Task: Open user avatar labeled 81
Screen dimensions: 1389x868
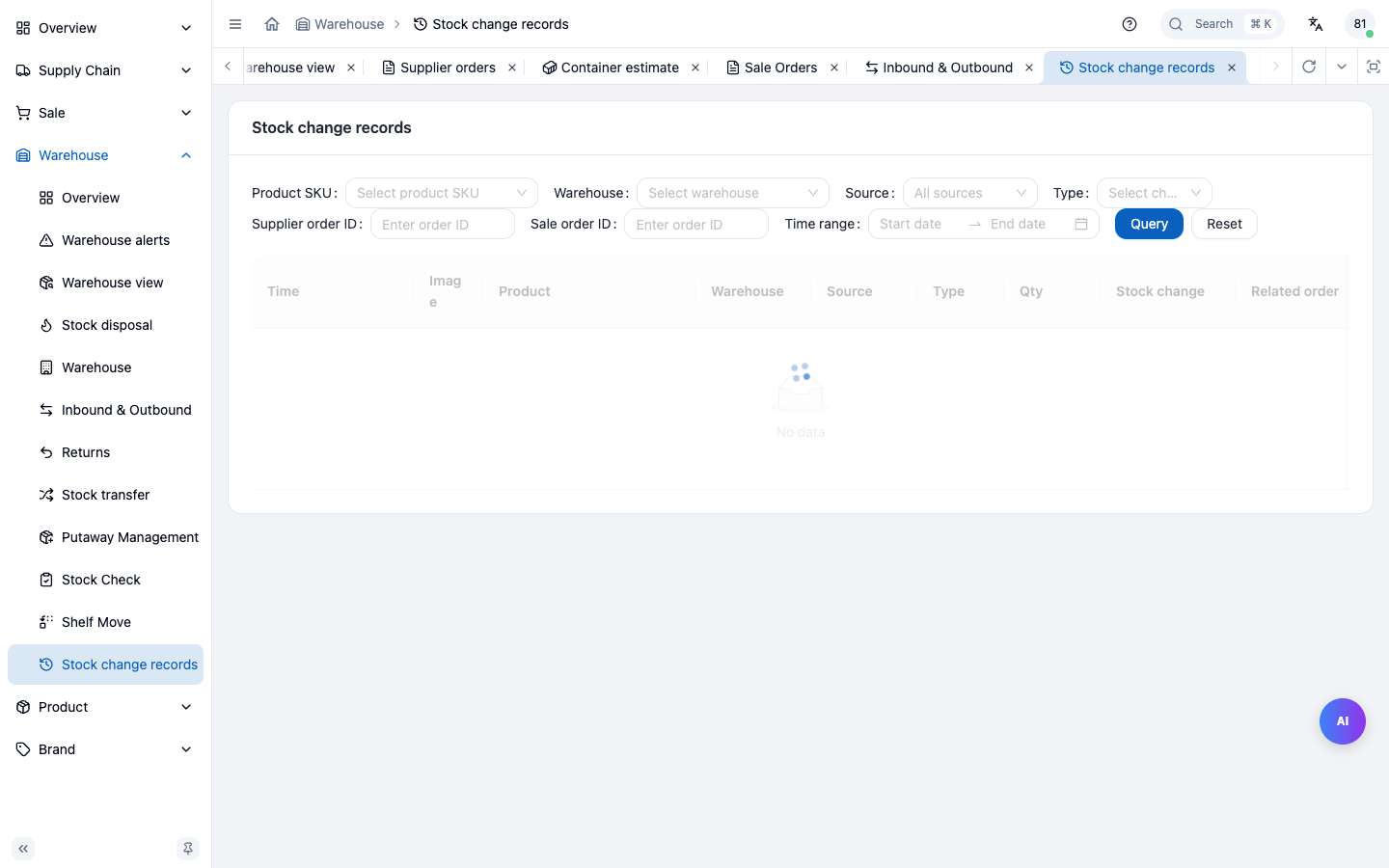Action: (x=1360, y=24)
